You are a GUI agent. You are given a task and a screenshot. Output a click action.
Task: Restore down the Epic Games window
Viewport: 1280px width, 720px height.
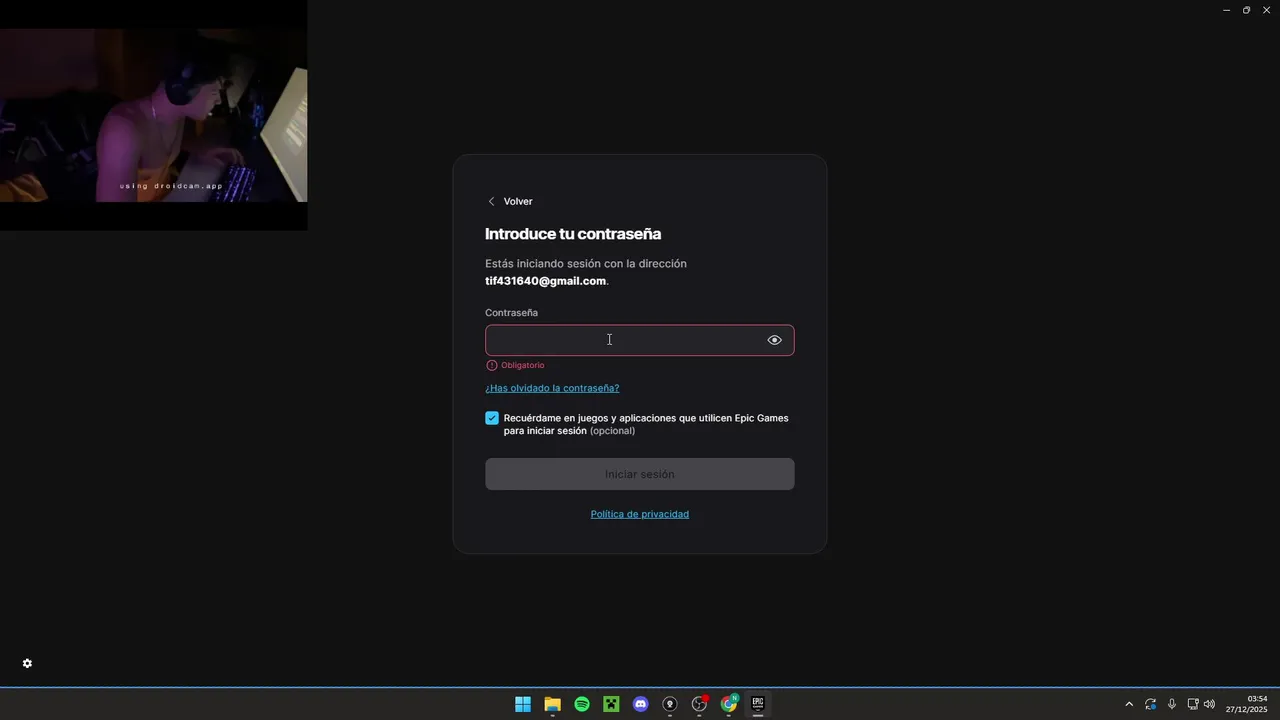tap(1246, 10)
